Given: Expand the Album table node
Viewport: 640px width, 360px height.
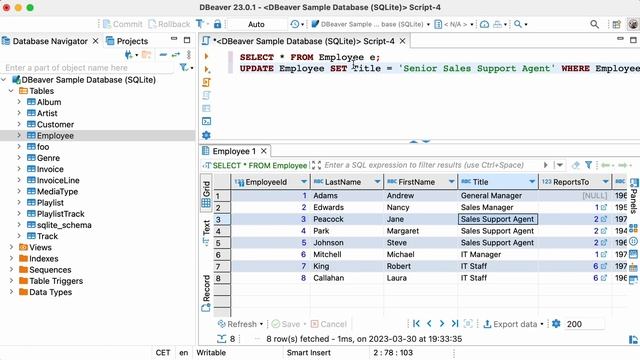Looking at the screenshot, I should point(19,102).
